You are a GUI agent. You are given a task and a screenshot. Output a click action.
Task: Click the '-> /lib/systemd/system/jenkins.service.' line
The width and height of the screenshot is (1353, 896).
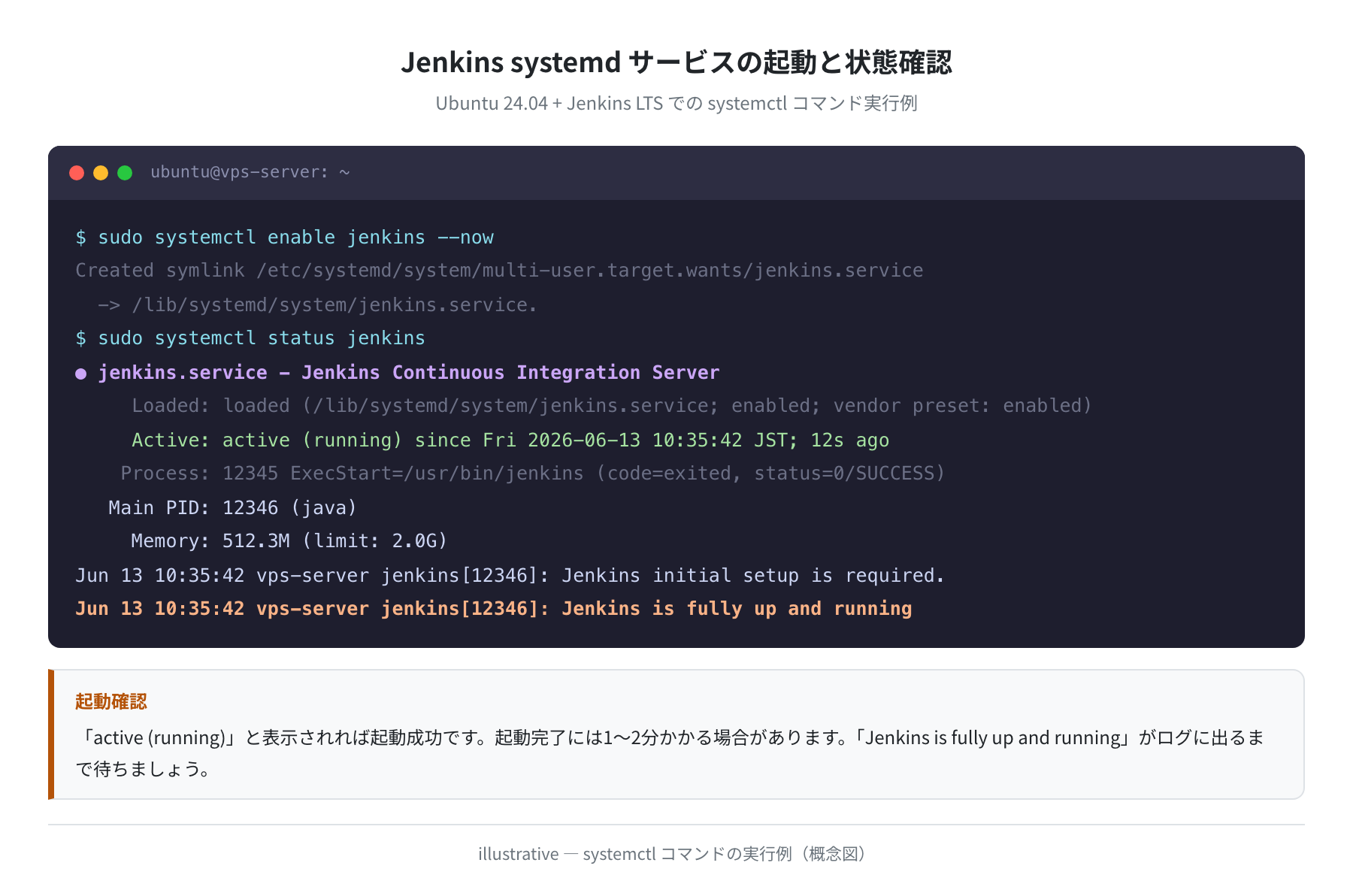click(318, 305)
